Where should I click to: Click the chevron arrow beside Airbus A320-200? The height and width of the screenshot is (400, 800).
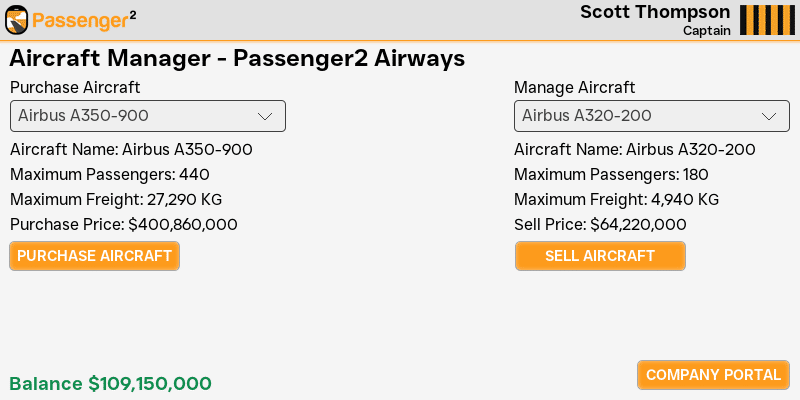[769, 116]
